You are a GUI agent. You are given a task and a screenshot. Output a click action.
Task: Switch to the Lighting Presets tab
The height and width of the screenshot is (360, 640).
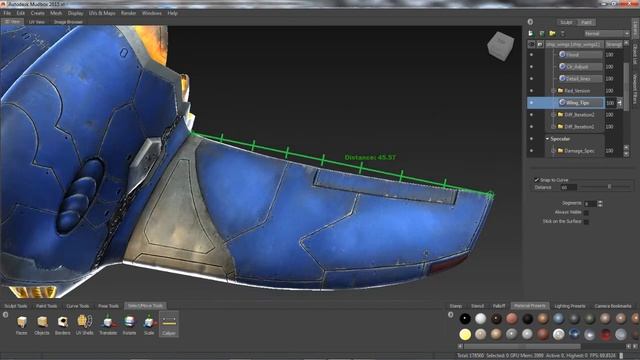[x=570, y=306]
